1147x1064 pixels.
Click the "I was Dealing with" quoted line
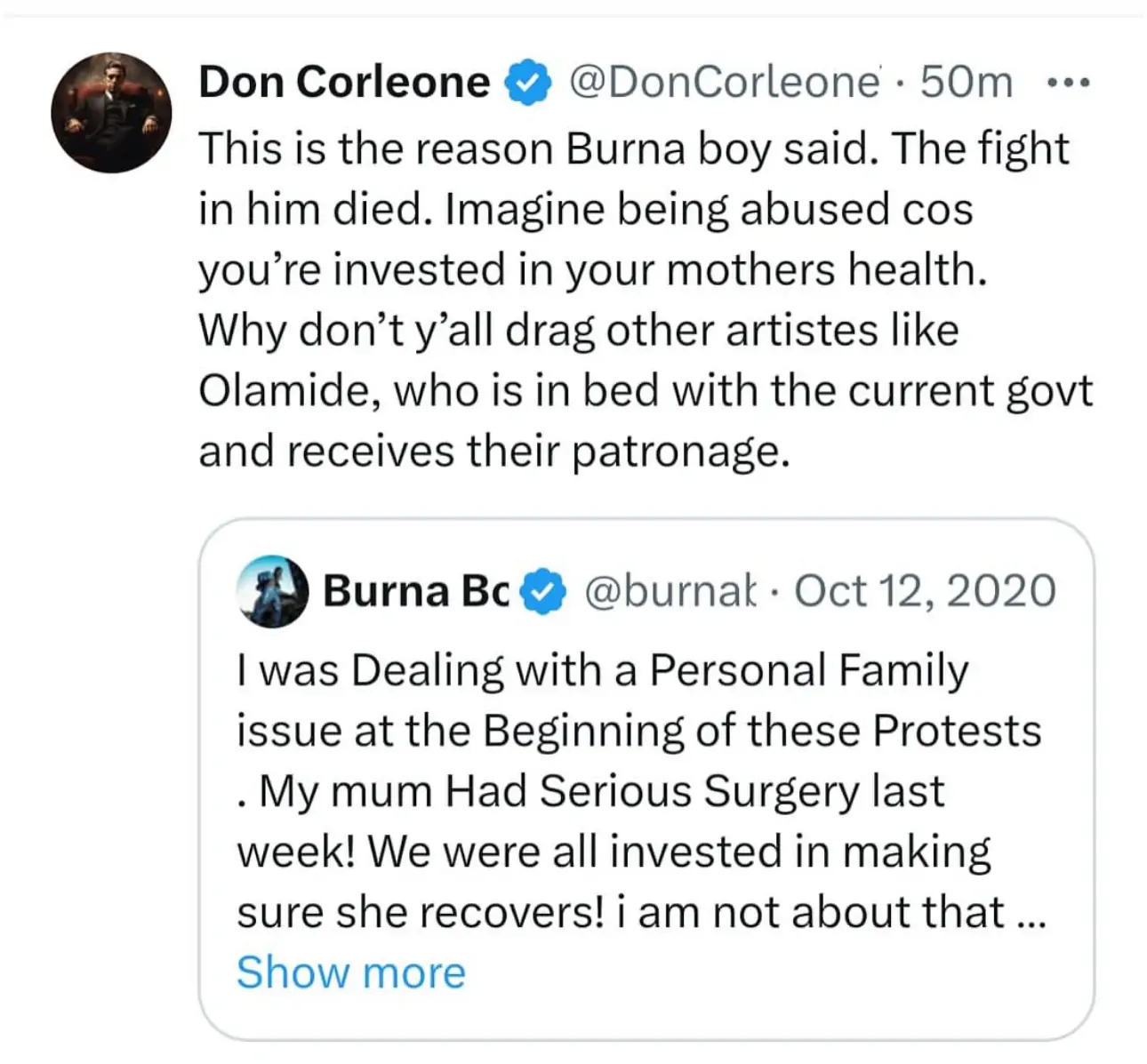pyautogui.click(x=602, y=670)
